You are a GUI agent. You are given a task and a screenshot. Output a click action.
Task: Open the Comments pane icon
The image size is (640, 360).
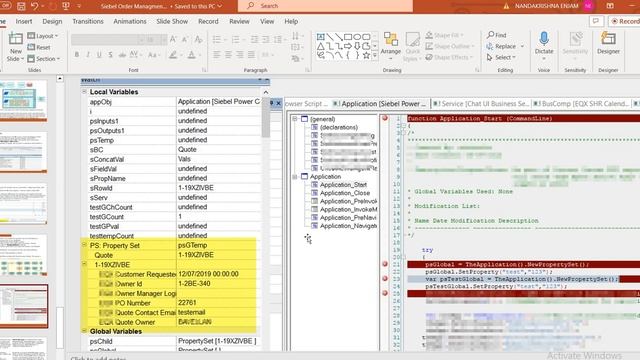[x=596, y=21]
